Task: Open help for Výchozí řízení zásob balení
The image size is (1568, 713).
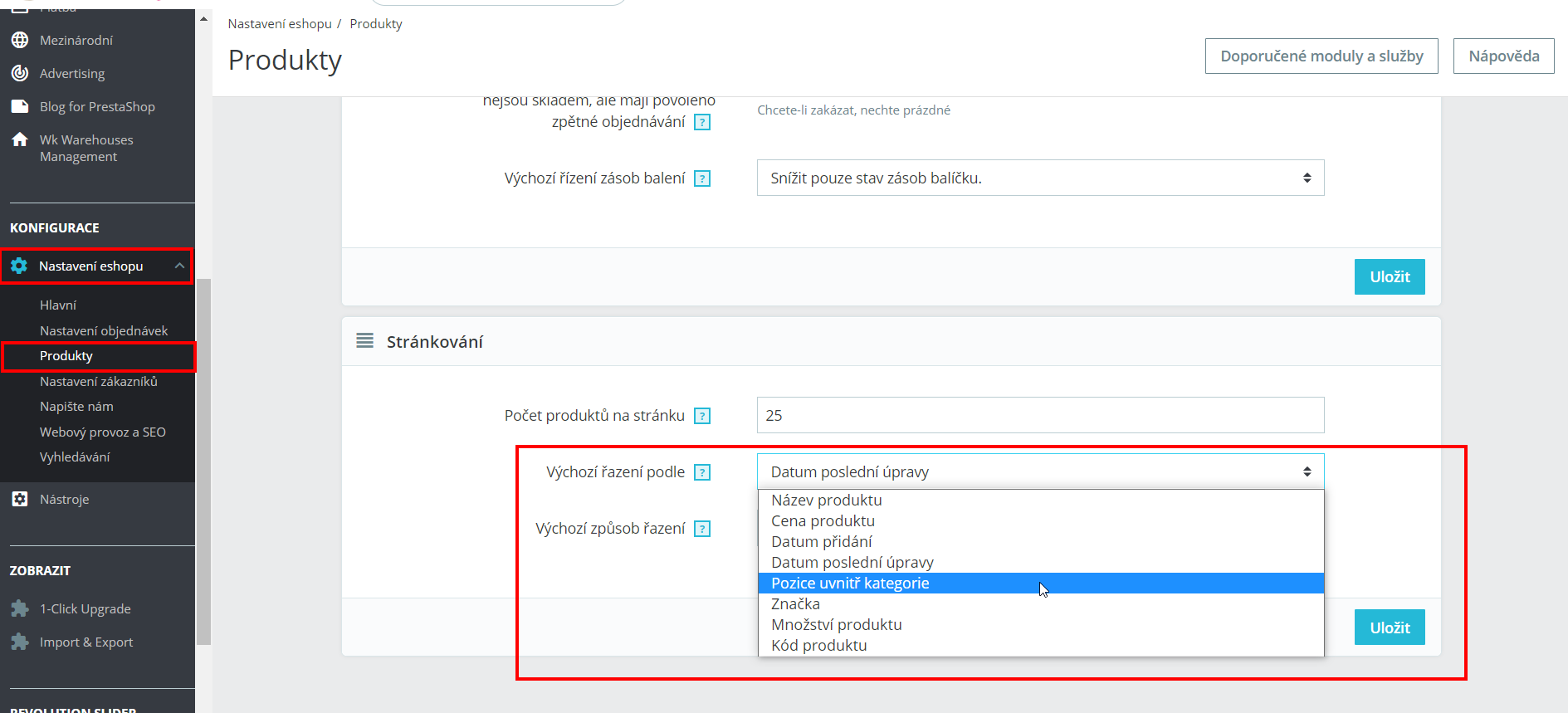Action: point(702,178)
